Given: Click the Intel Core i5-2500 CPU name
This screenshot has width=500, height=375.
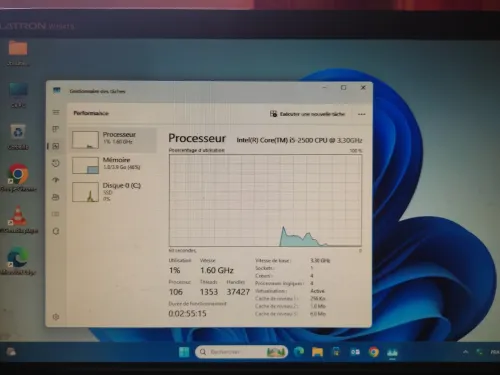Looking at the screenshot, I should tap(299, 140).
